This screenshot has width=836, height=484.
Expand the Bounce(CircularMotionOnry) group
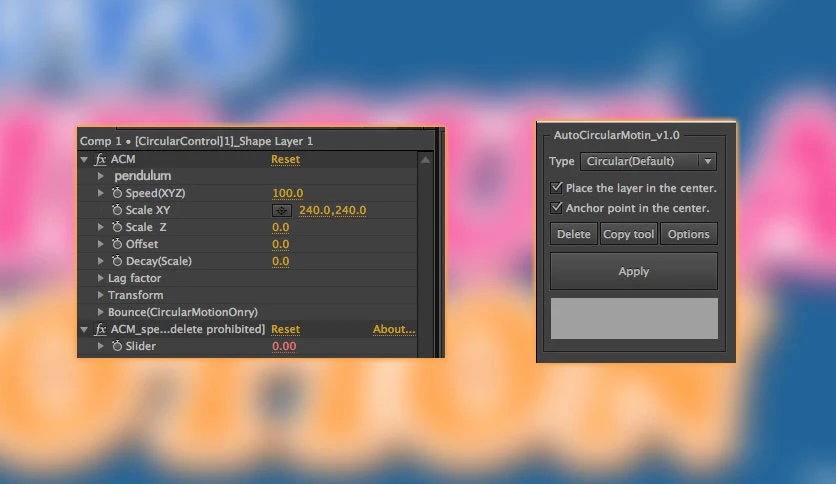click(100, 312)
